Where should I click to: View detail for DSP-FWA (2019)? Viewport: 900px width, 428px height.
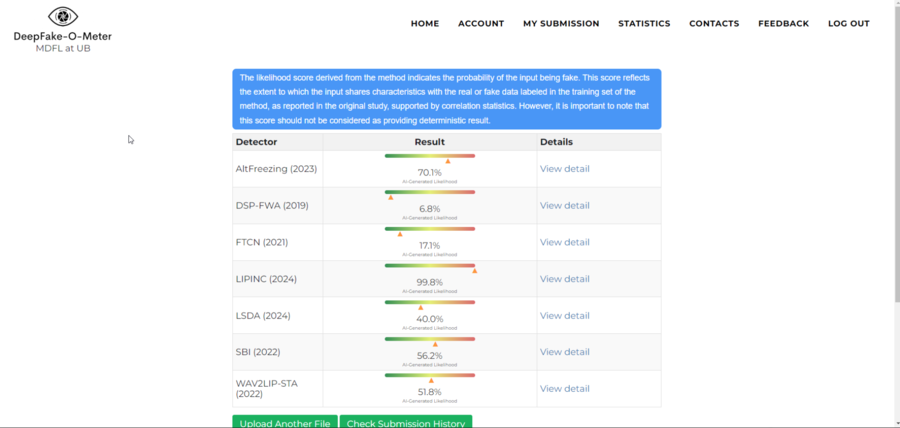point(564,206)
